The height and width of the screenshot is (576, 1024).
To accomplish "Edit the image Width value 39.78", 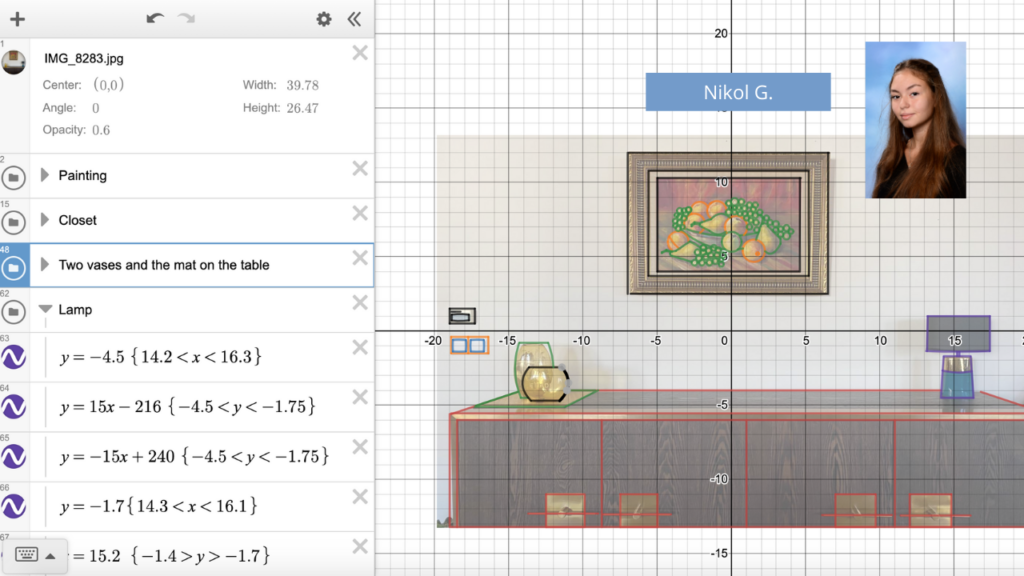I will (x=302, y=86).
